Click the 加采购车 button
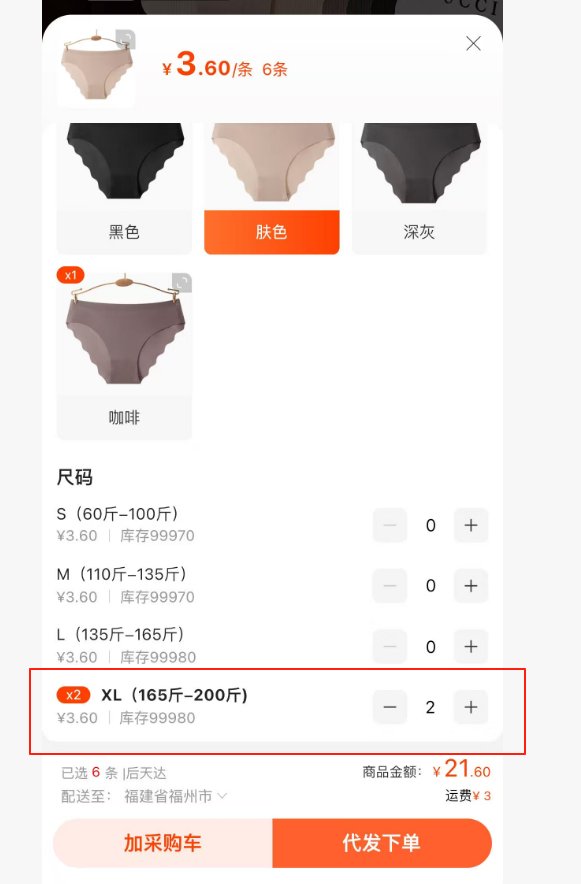The image size is (581, 884). click(163, 843)
